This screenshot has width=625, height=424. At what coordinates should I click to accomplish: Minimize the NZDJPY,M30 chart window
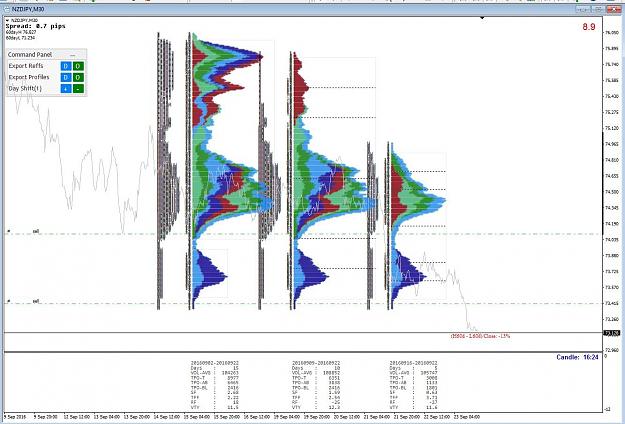click(x=584, y=9)
